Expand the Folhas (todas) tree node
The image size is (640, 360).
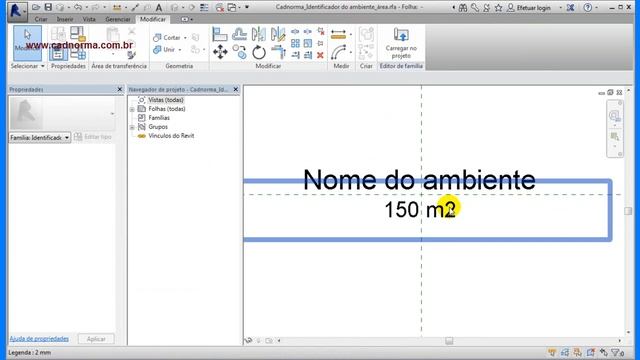pos(132,109)
